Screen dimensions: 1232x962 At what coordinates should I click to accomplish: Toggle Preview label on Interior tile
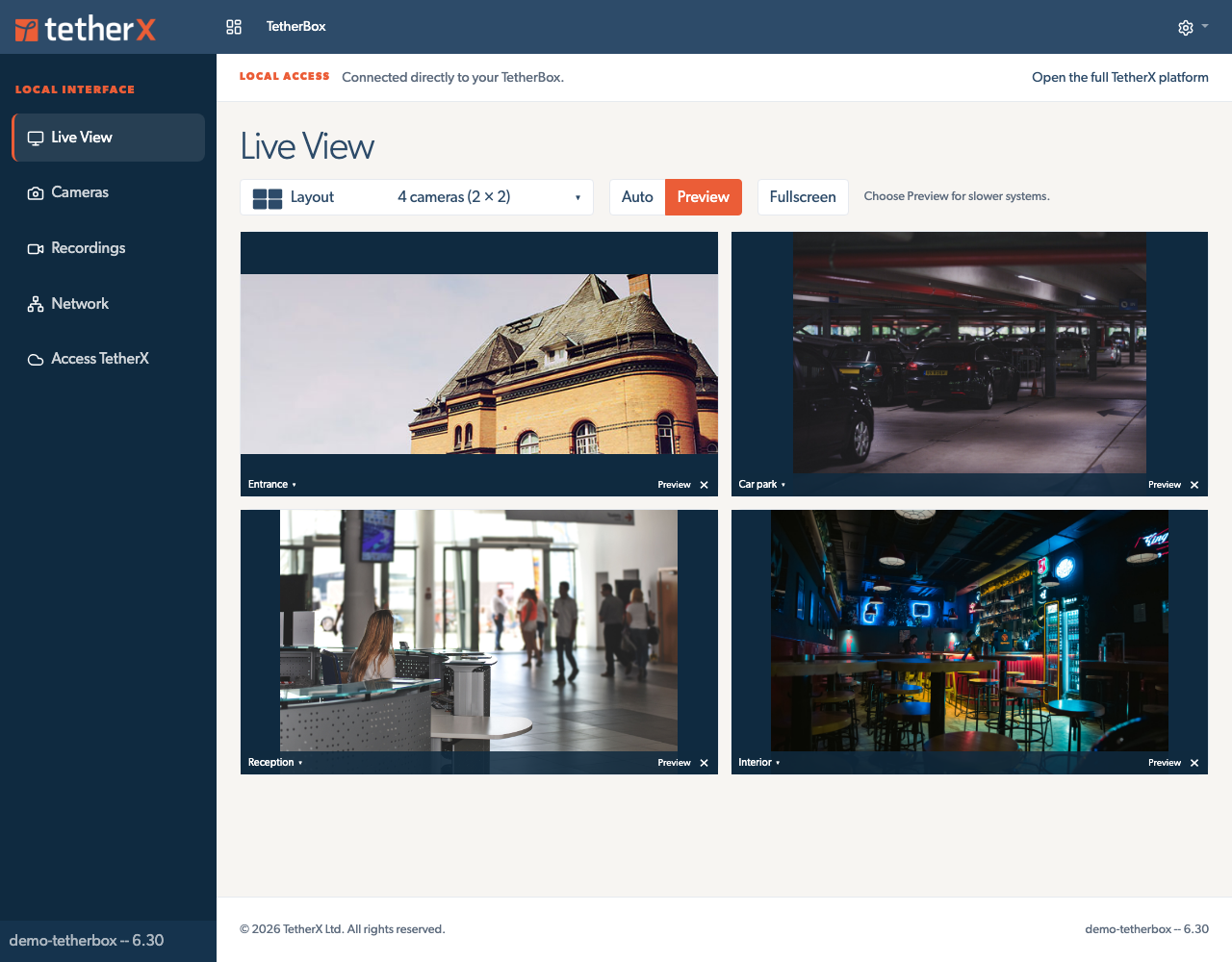1165,763
